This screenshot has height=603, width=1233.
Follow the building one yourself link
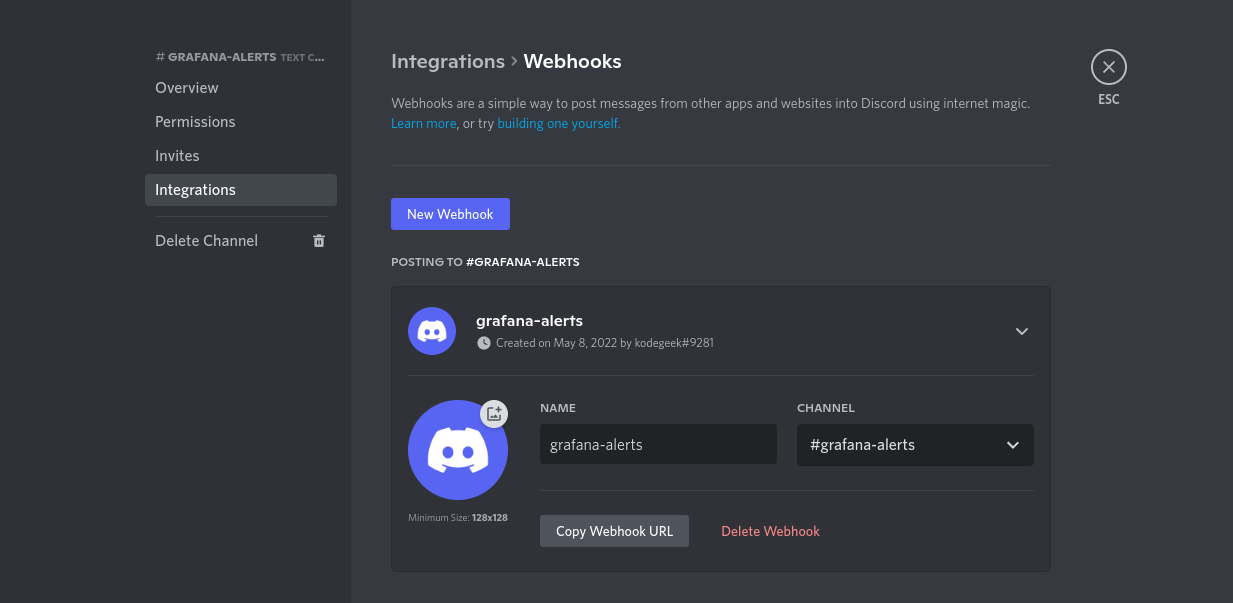point(558,123)
